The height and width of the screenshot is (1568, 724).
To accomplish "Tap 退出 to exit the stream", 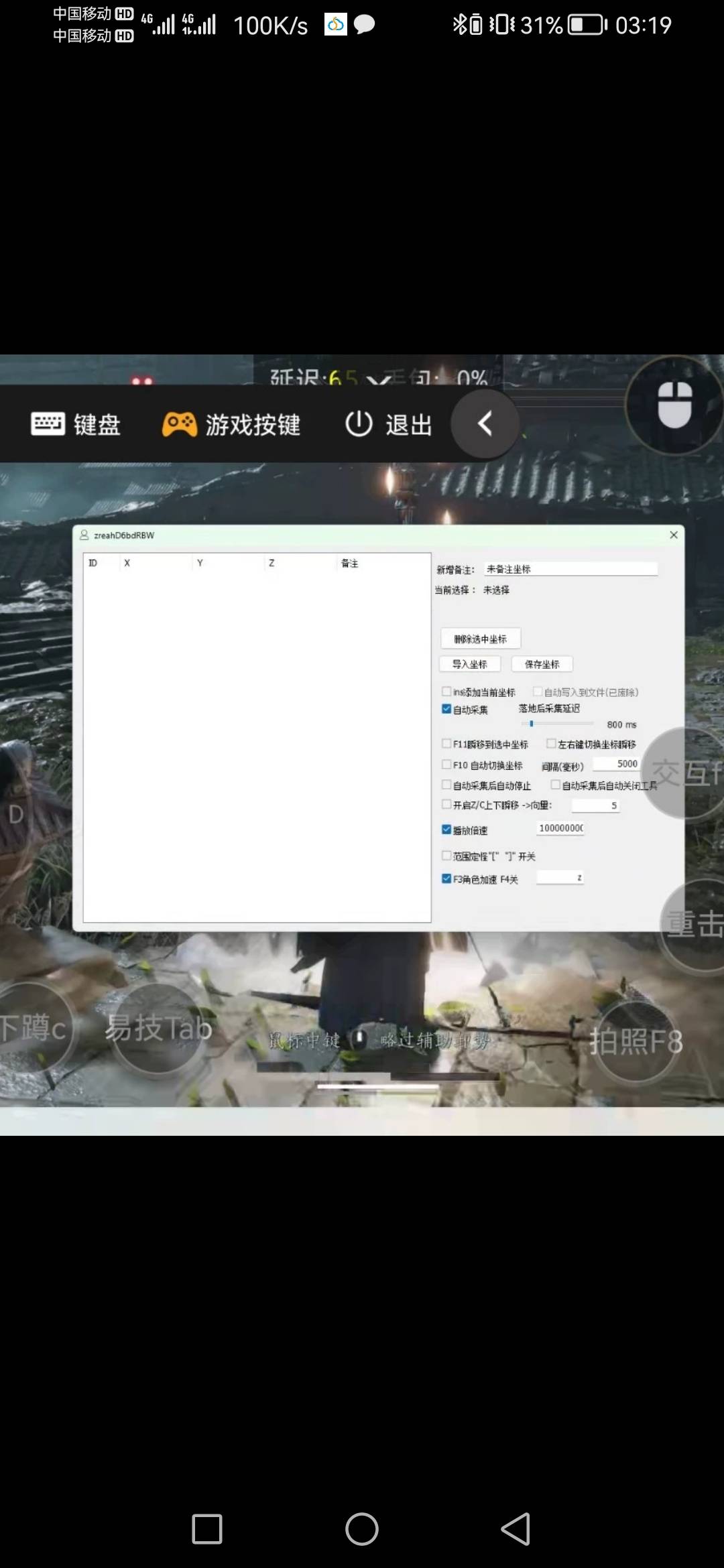I will click(389, 424).
